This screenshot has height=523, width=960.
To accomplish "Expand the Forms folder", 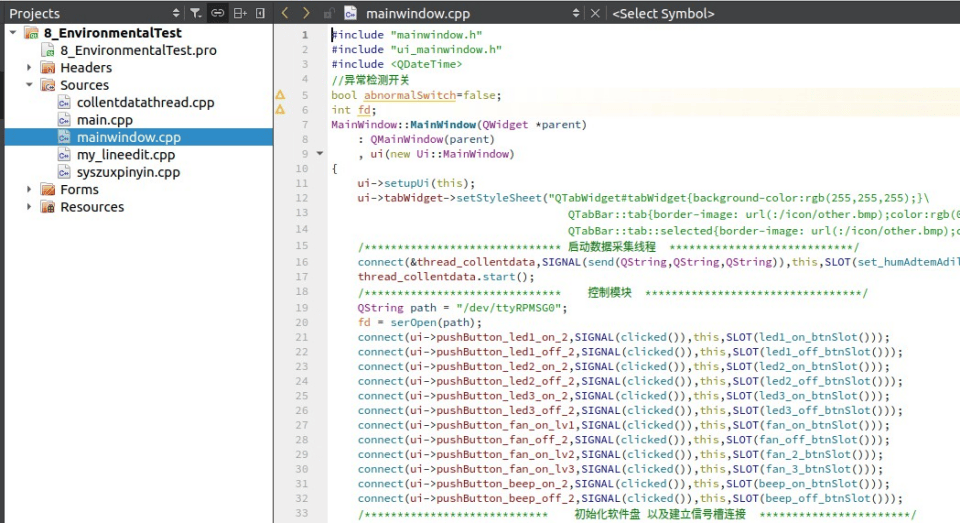I will [x=30, y=189].
